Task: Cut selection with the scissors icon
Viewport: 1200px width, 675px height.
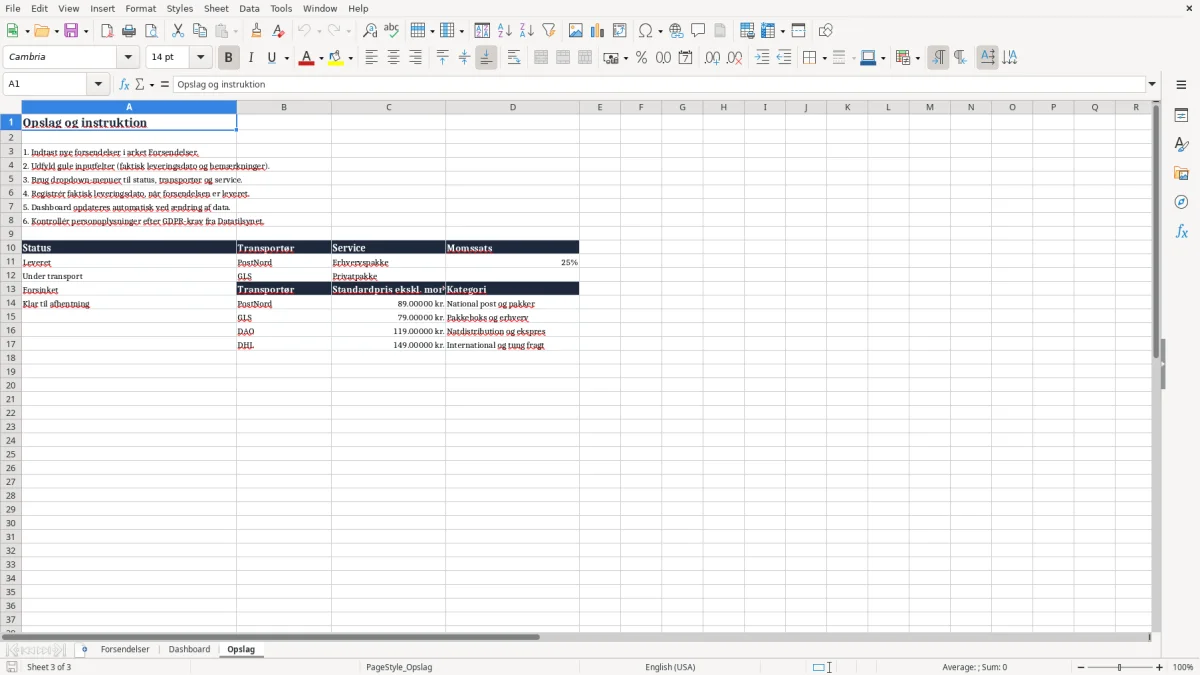Action: pyautogui.click(x=178, y=31)
